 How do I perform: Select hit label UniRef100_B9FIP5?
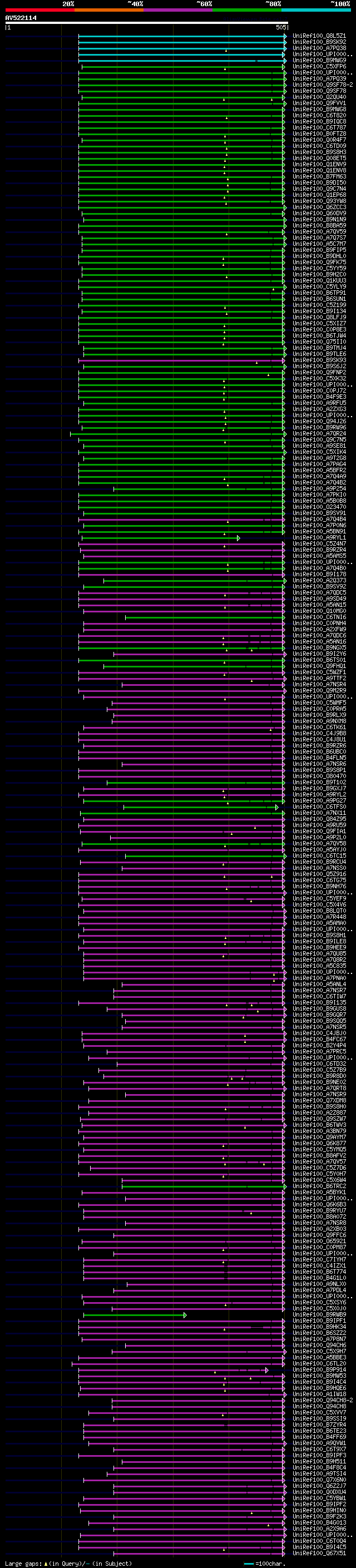pos(319,250)
